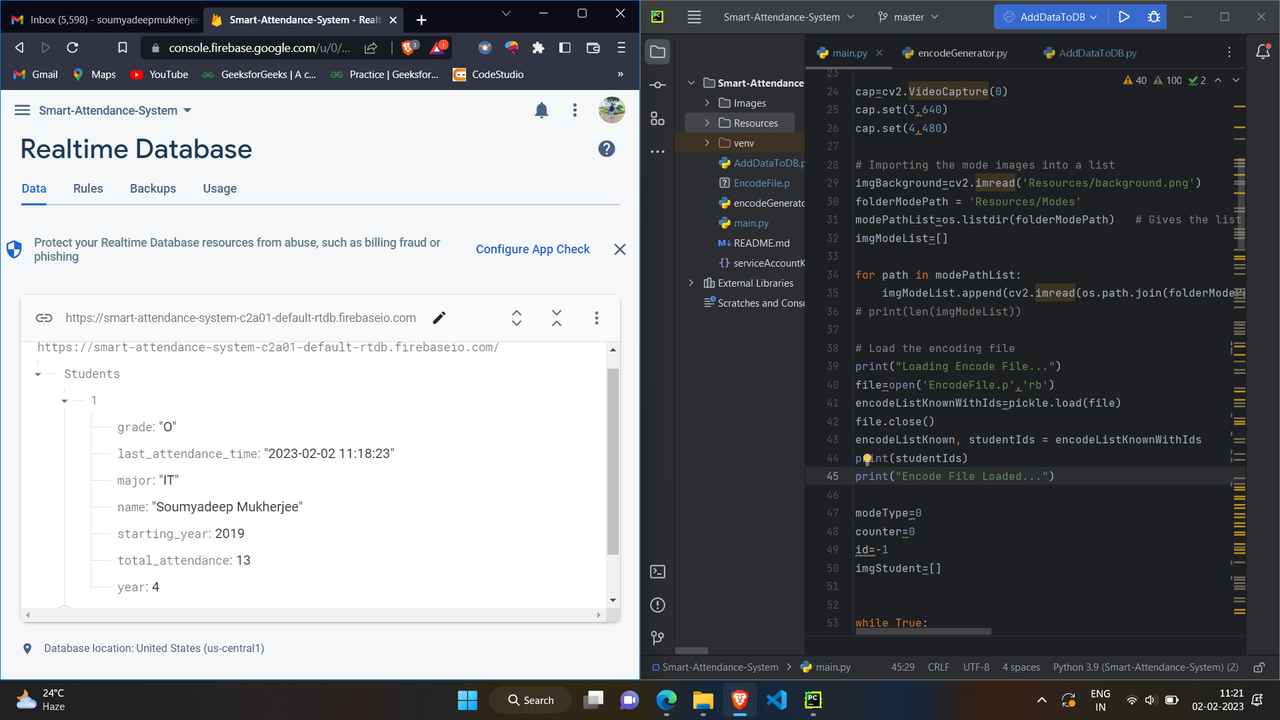This screenshot has height=720, width=1280.
Task: Open database more options menu
Action: point(597,318)
